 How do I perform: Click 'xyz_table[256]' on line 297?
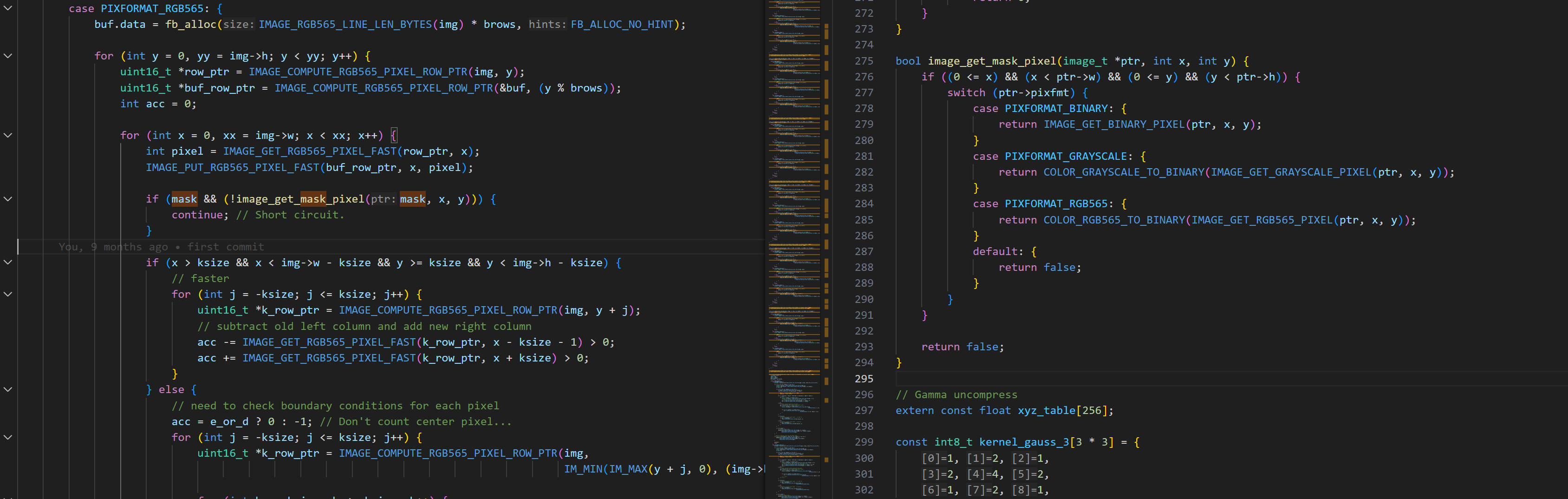coord(1063,411)
